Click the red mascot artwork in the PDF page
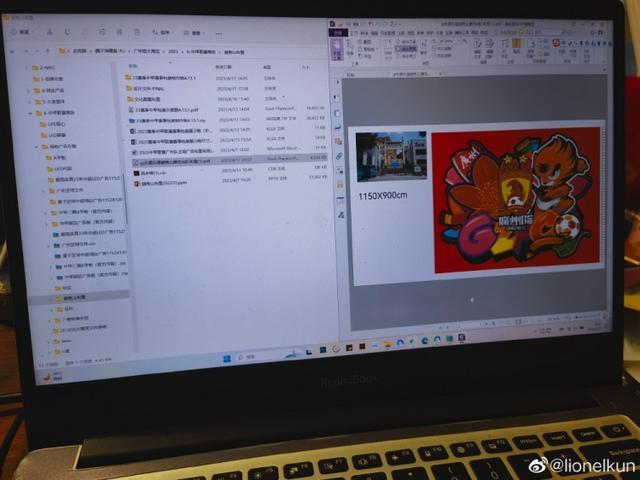 516,200
